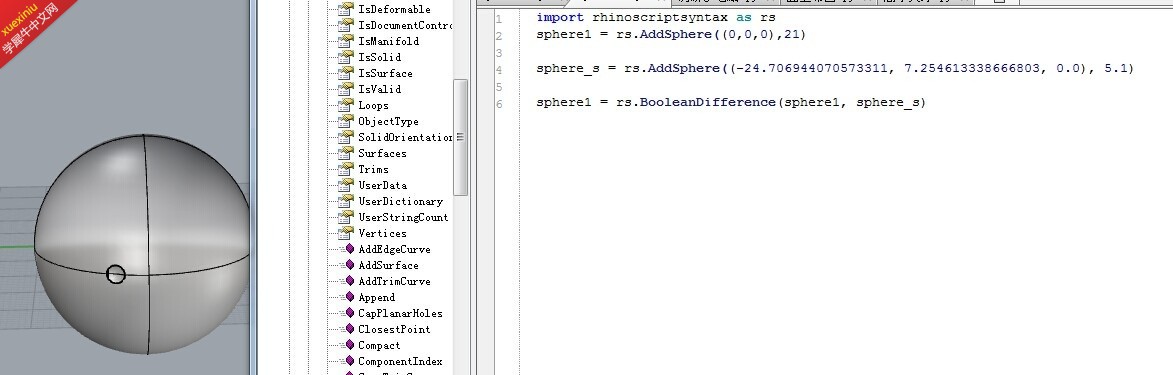
Task: Select the AddTrimCurve method entry
Action: coord(394,281)
